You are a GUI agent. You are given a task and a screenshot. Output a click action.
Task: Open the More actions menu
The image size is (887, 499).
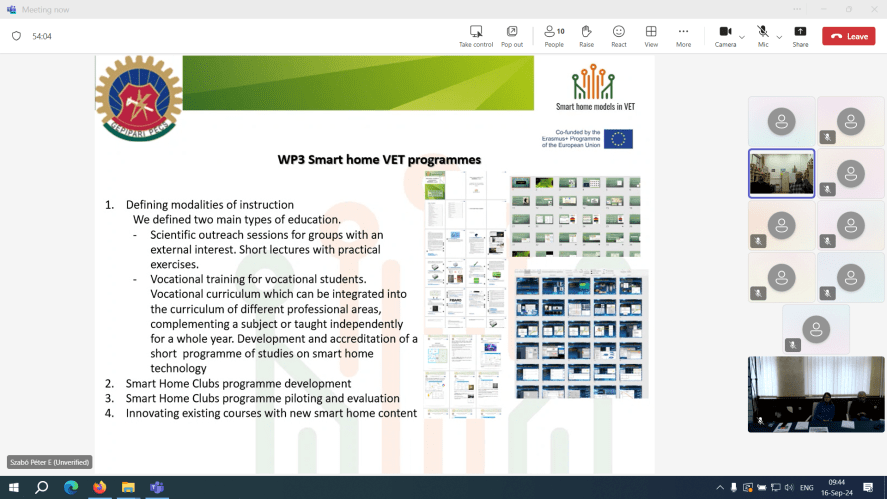click(683, 36)
